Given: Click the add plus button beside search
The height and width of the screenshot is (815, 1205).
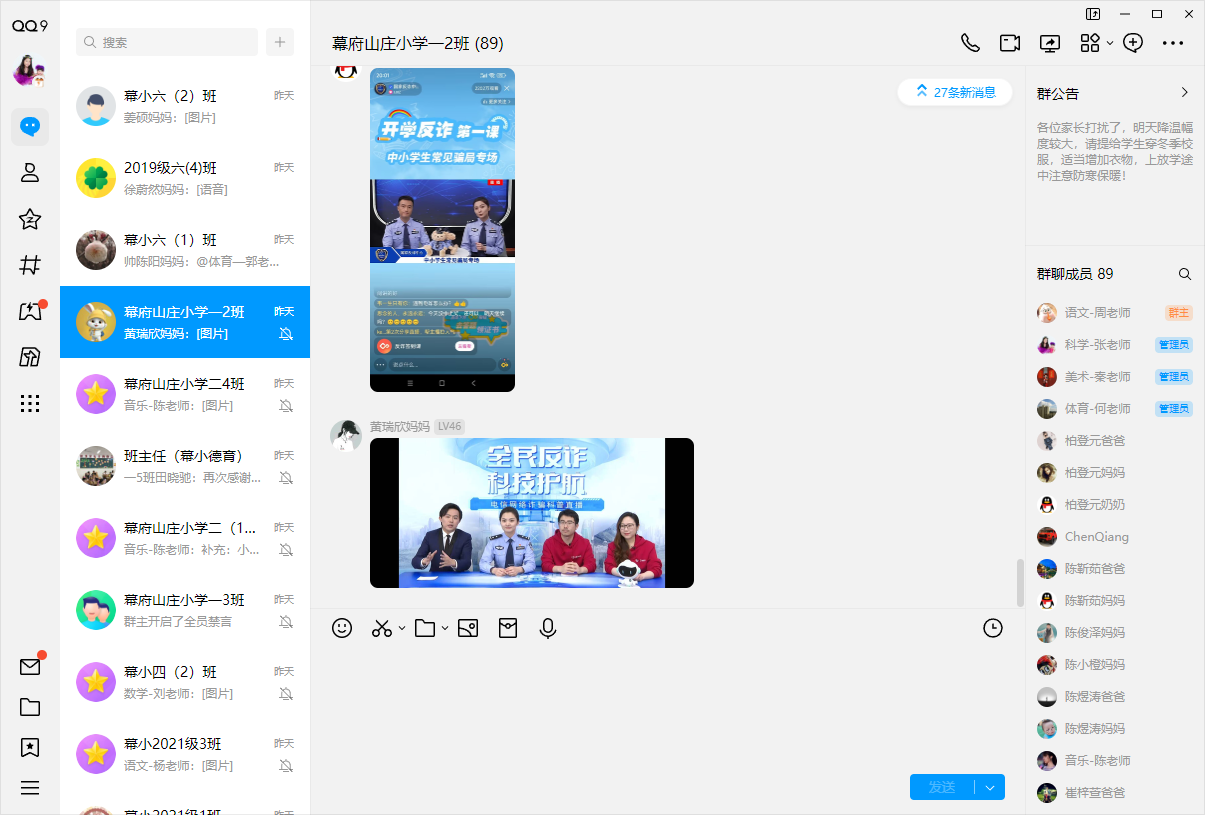Looking at the screenshot, I should (x=280, y=42).
